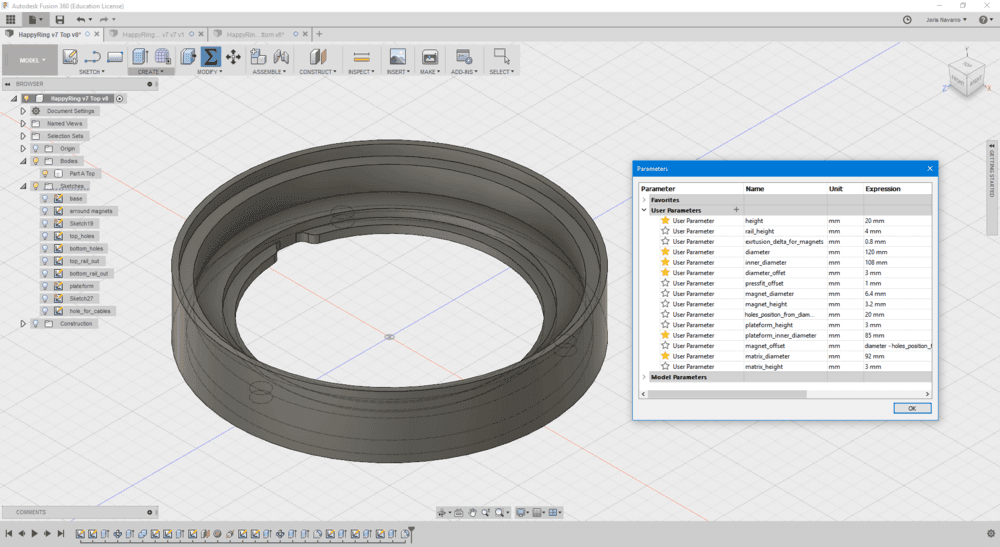The width and height of the screenshot is (1000, 547).
Task: Open new design tab with plus
Action: click(x=320, y=34)
